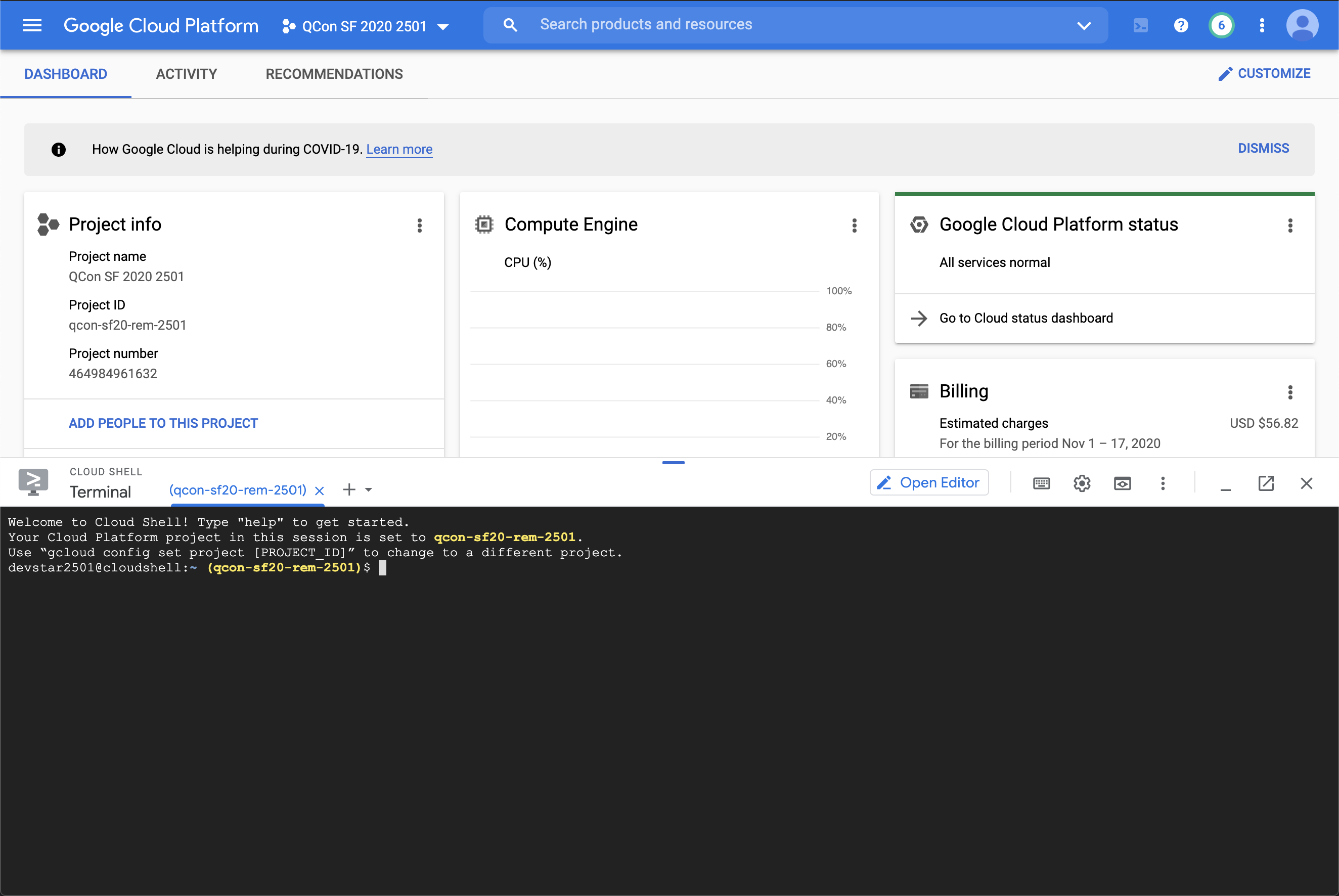Click the Cloud Shell terminal logo icon
Image resolution: width=1339 pixels, height=896 pixels.
point(33,482)
